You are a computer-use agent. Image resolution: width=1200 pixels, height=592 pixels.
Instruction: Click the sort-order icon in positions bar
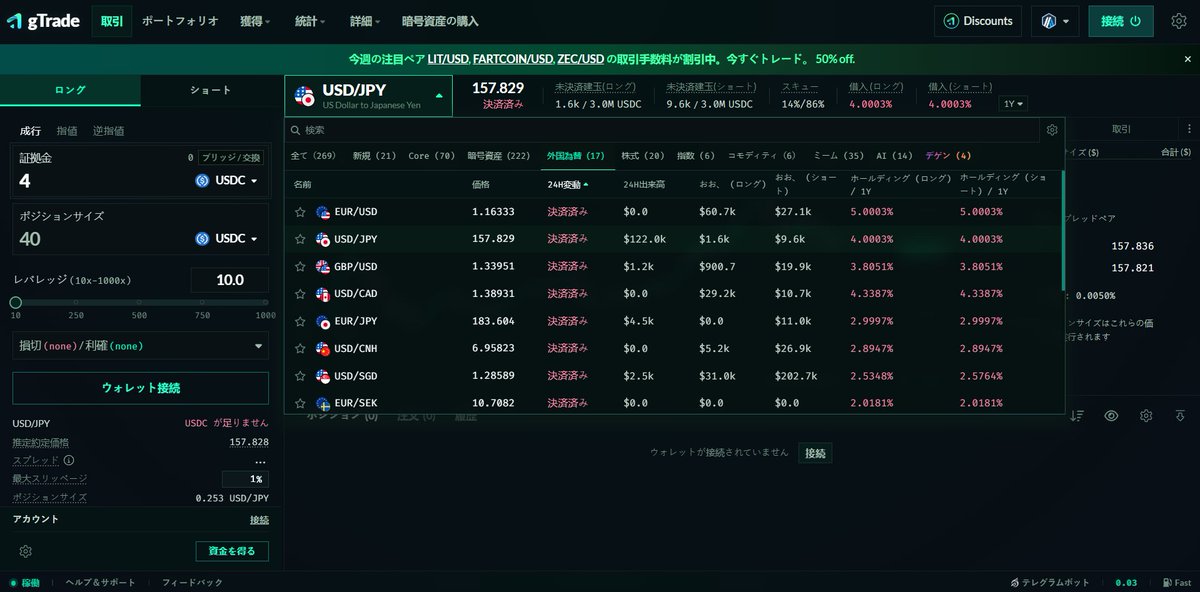[x=1077, y=416]
